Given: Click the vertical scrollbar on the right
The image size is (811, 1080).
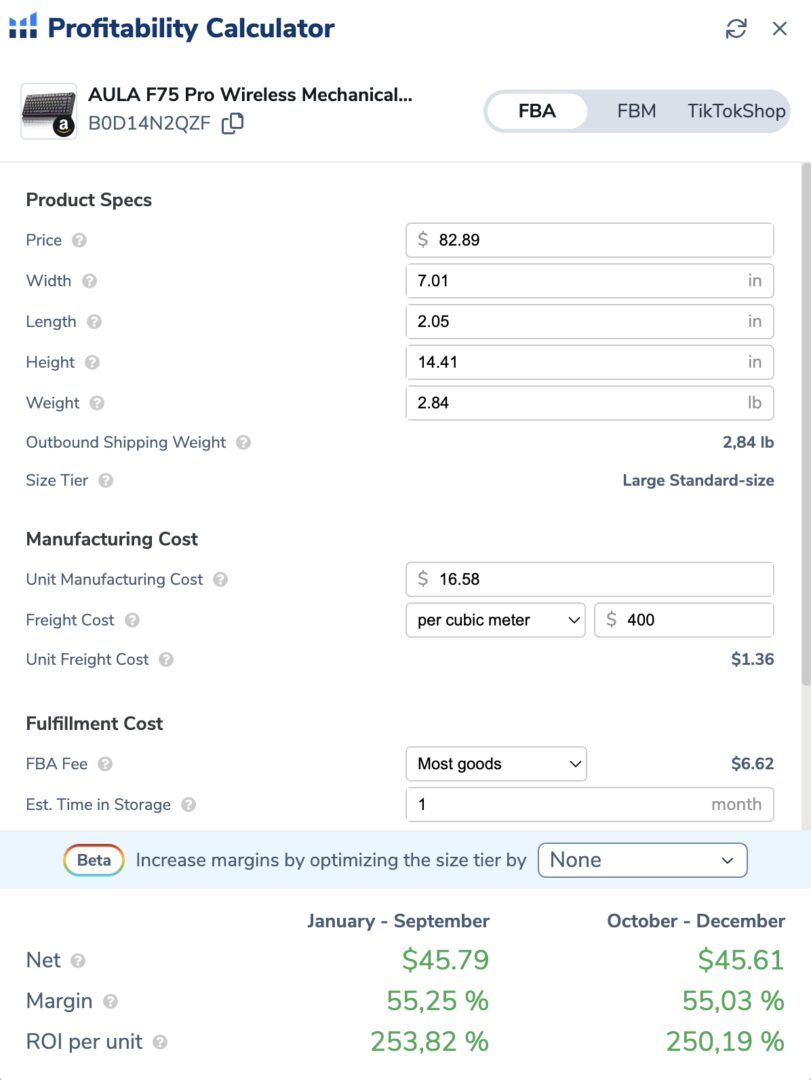Looking at the screenshot, I should click(x=805, y=430).
